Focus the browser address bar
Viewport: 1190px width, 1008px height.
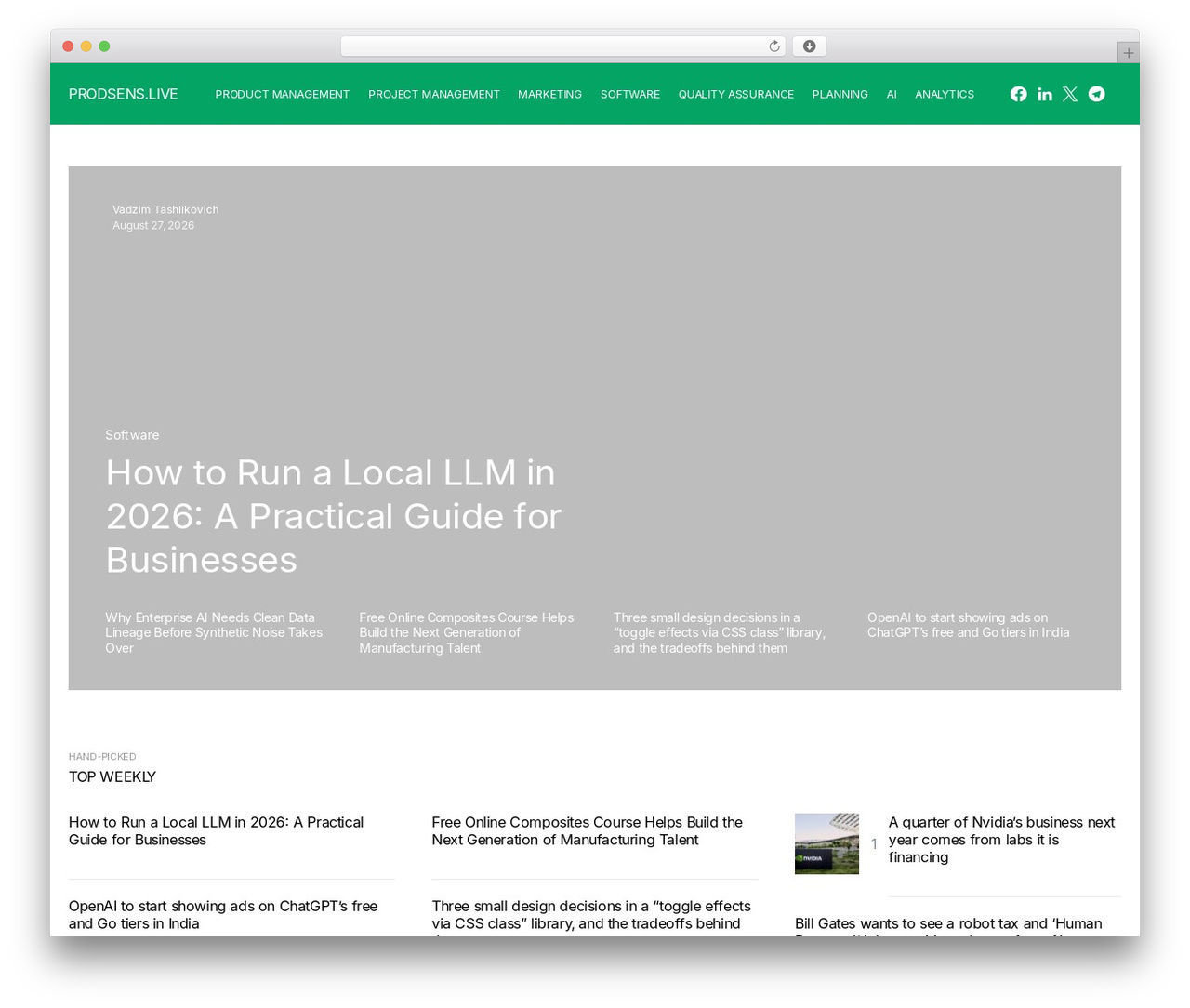click(x=563, y=46)
